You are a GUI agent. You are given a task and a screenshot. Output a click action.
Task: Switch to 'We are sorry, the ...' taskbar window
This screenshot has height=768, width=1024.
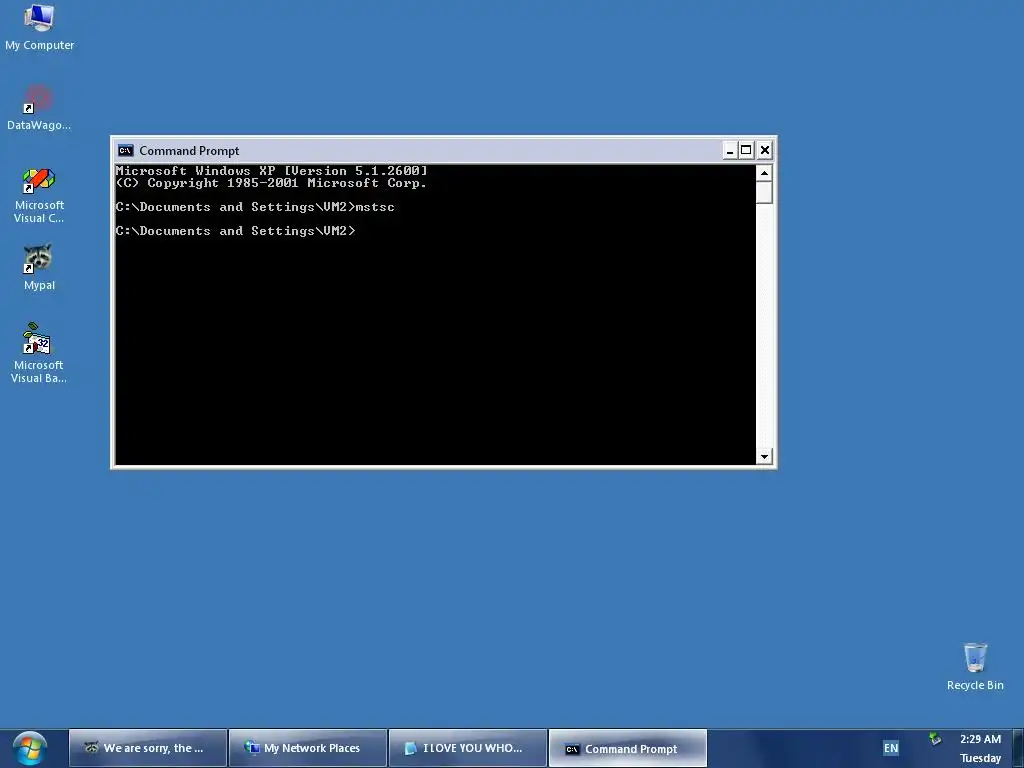tap(148, 748)
